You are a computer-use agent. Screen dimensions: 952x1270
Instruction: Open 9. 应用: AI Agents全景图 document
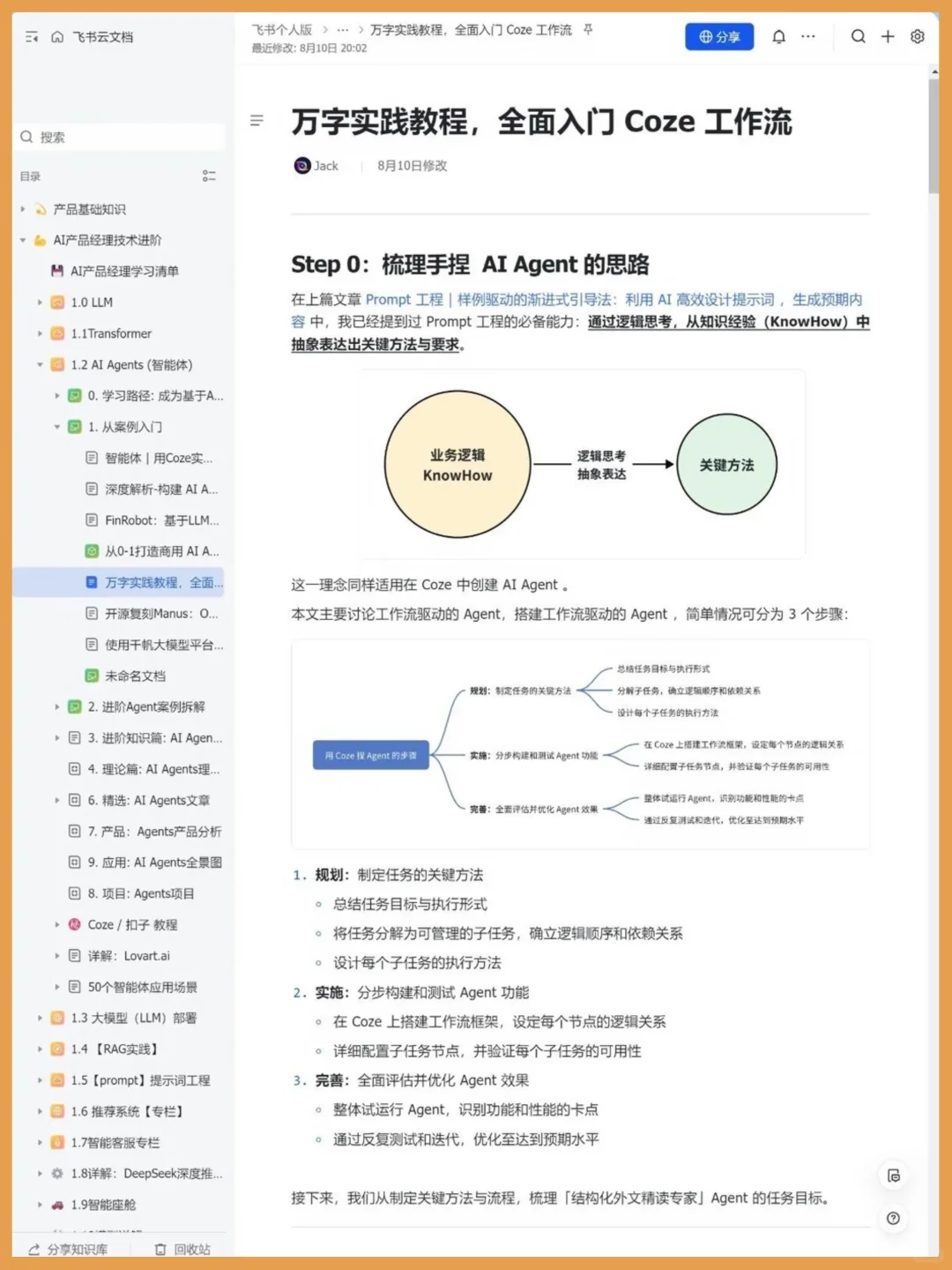pyautogui.click(x=154, y=863)
